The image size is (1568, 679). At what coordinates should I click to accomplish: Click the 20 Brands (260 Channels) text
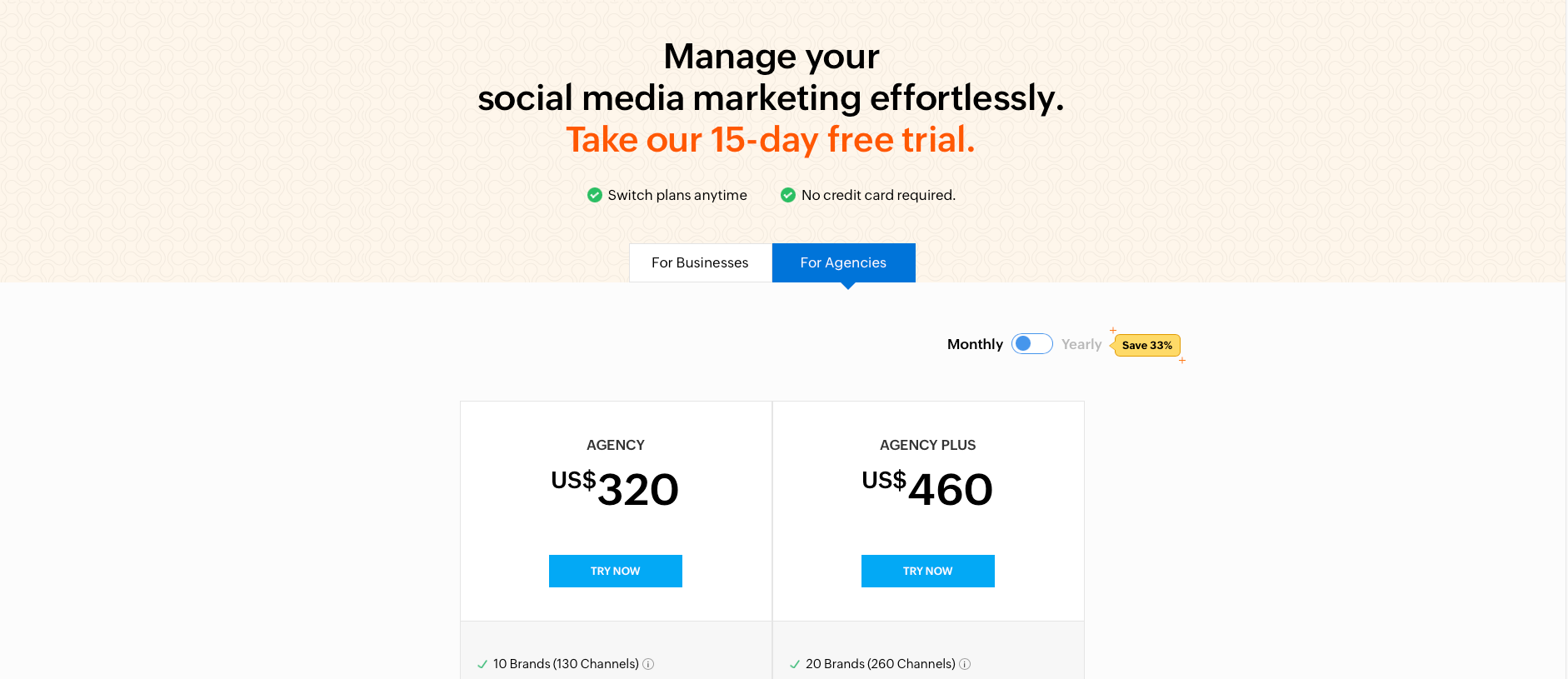881,664
